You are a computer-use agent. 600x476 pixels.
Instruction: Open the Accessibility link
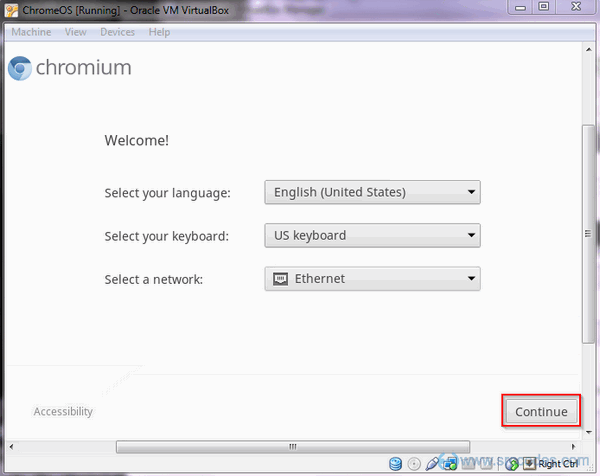(63, 411)
